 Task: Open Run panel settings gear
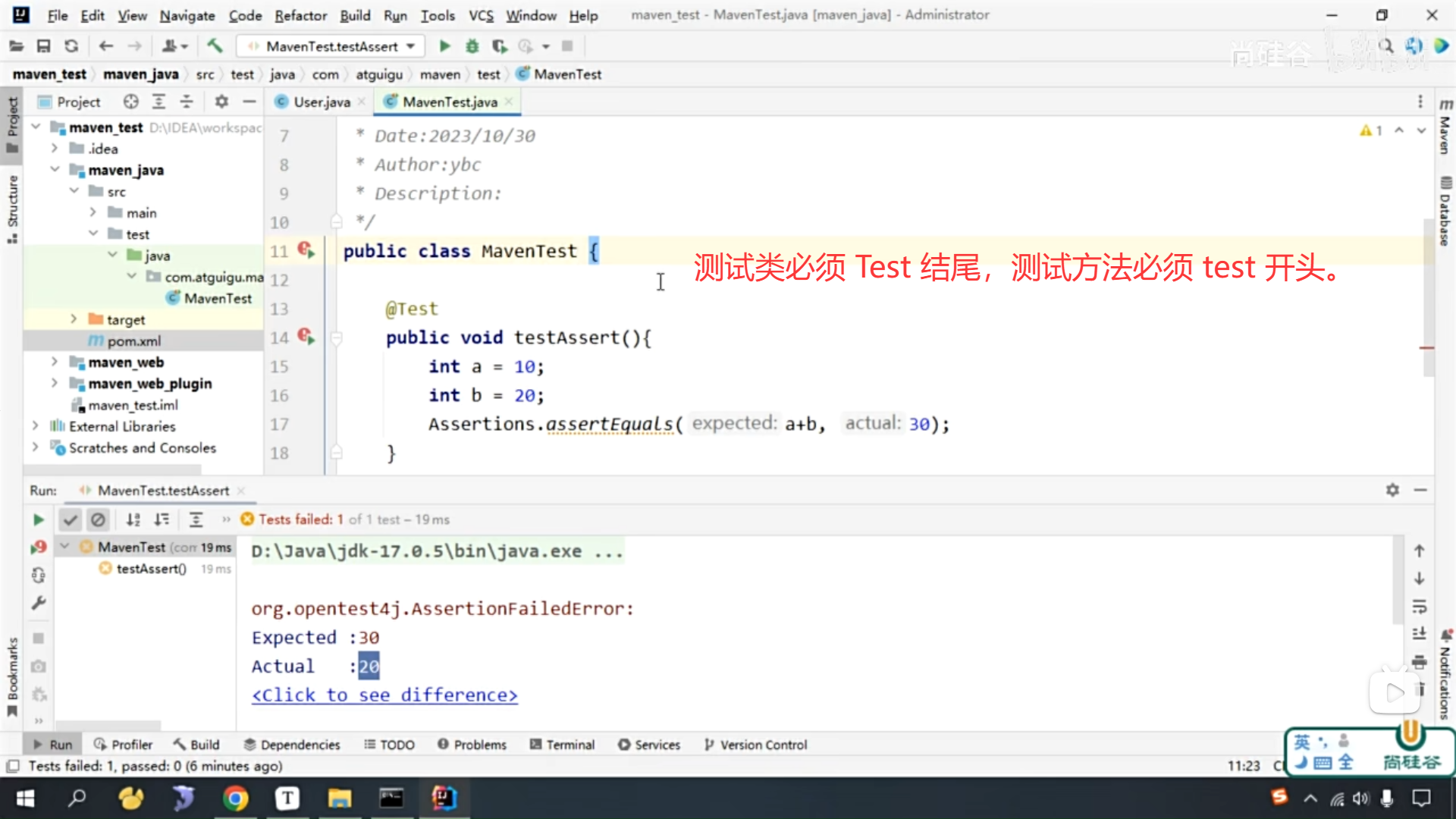tap(1392, 491)
